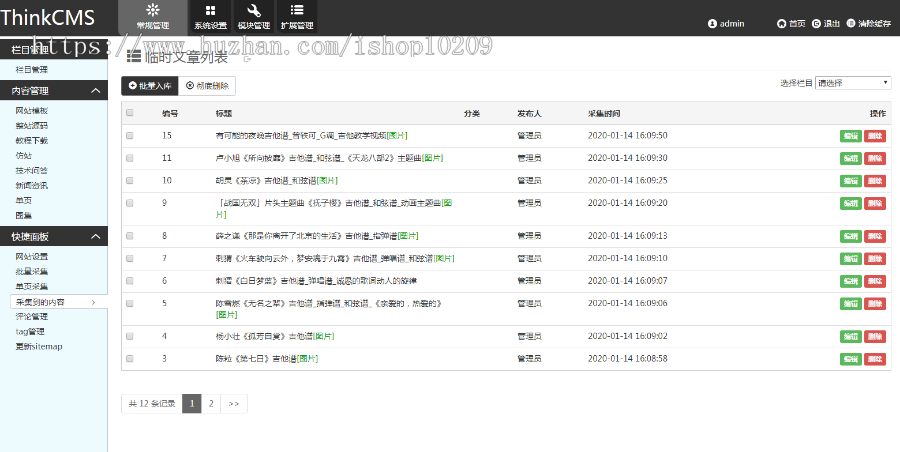
Task: Check the box for article 6
Action: (x=130, y=281)
